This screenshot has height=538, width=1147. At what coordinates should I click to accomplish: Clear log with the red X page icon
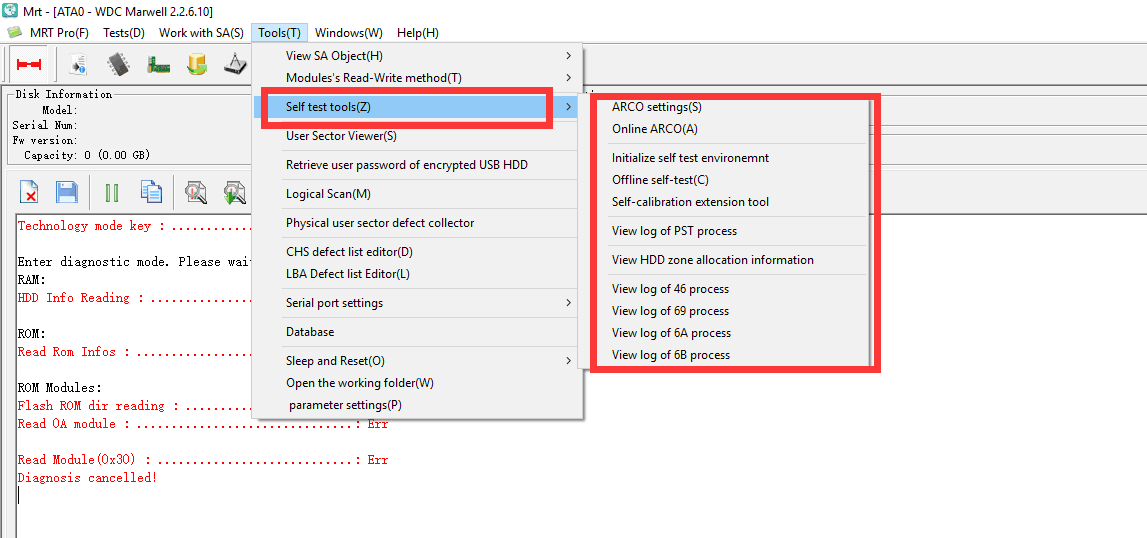(x=29, y=193)
